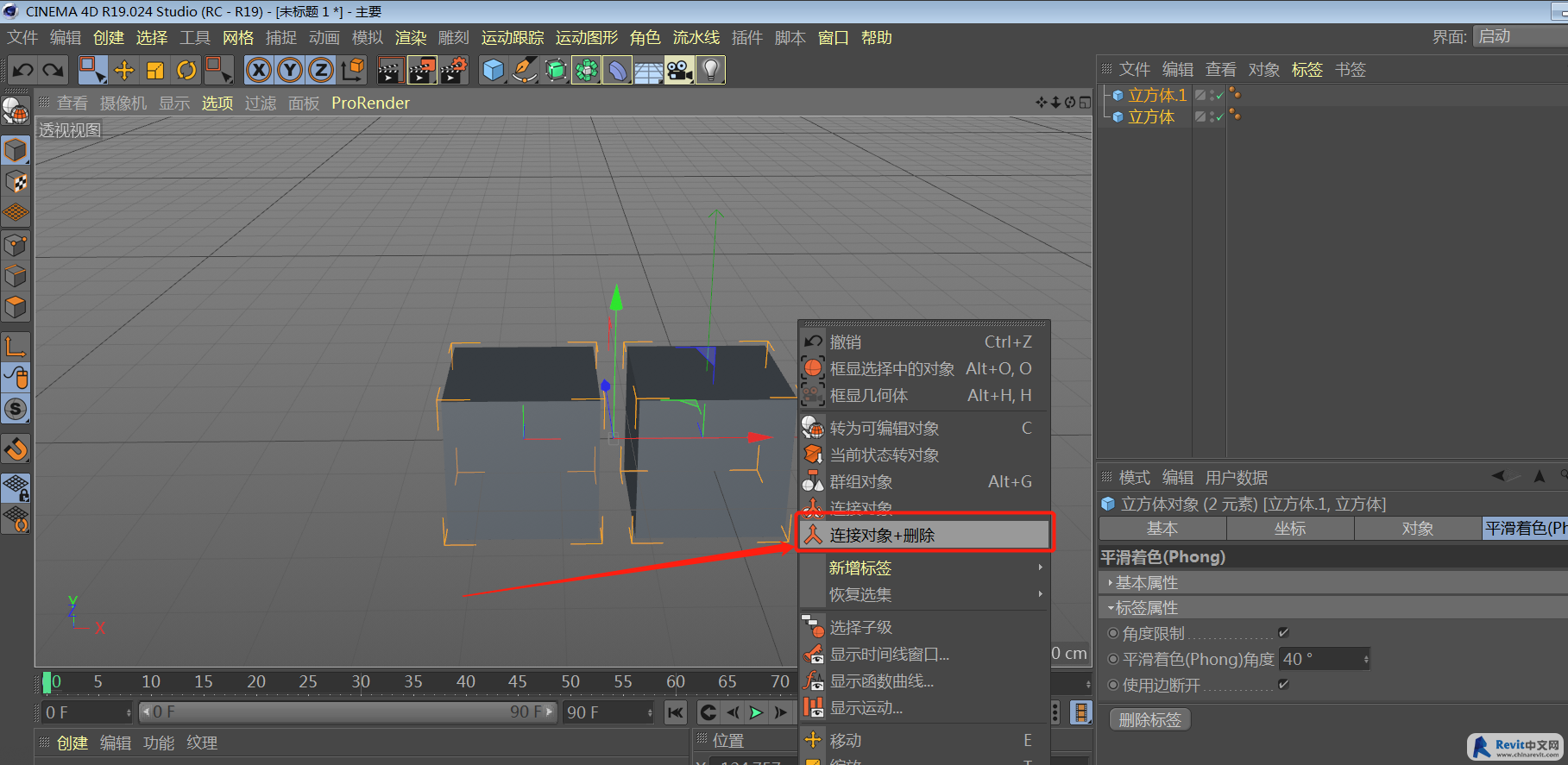Toggle the Snap magnet icon

point(16,448)
